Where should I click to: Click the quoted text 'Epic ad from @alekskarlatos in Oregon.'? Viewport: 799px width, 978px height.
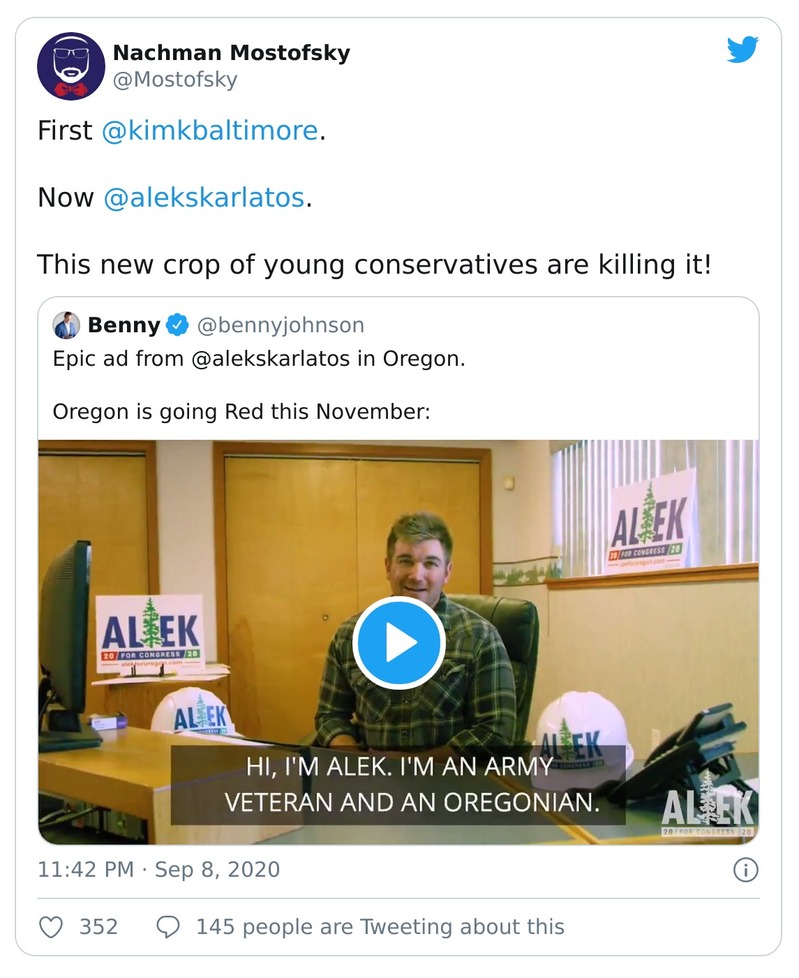click(258, 359)
